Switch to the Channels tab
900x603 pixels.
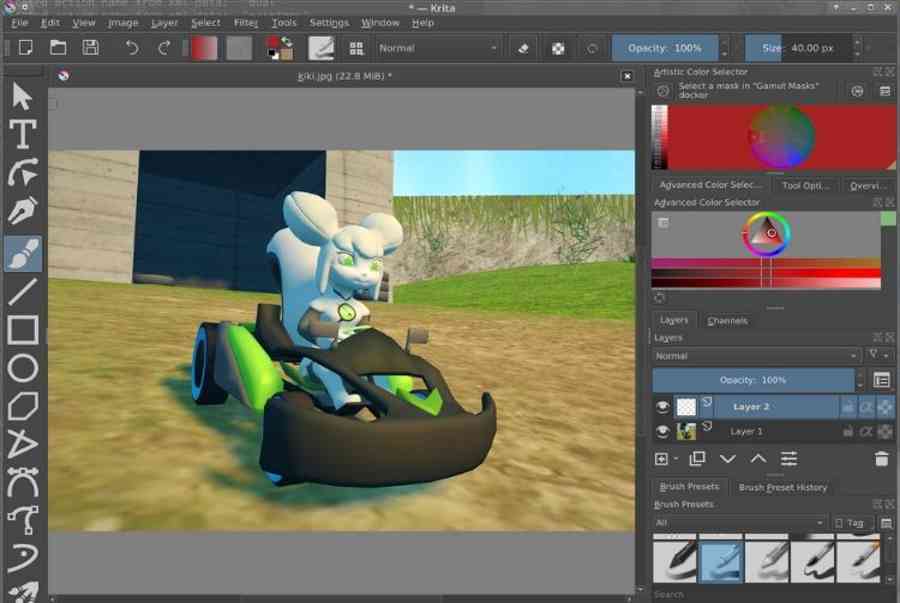tap(727, 321)
